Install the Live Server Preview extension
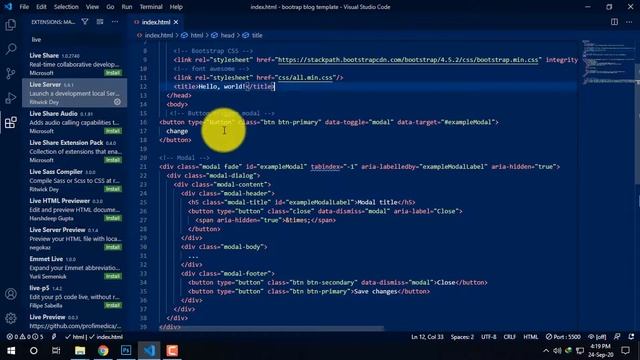The image size is (640, 360). [x=113, y=247]
